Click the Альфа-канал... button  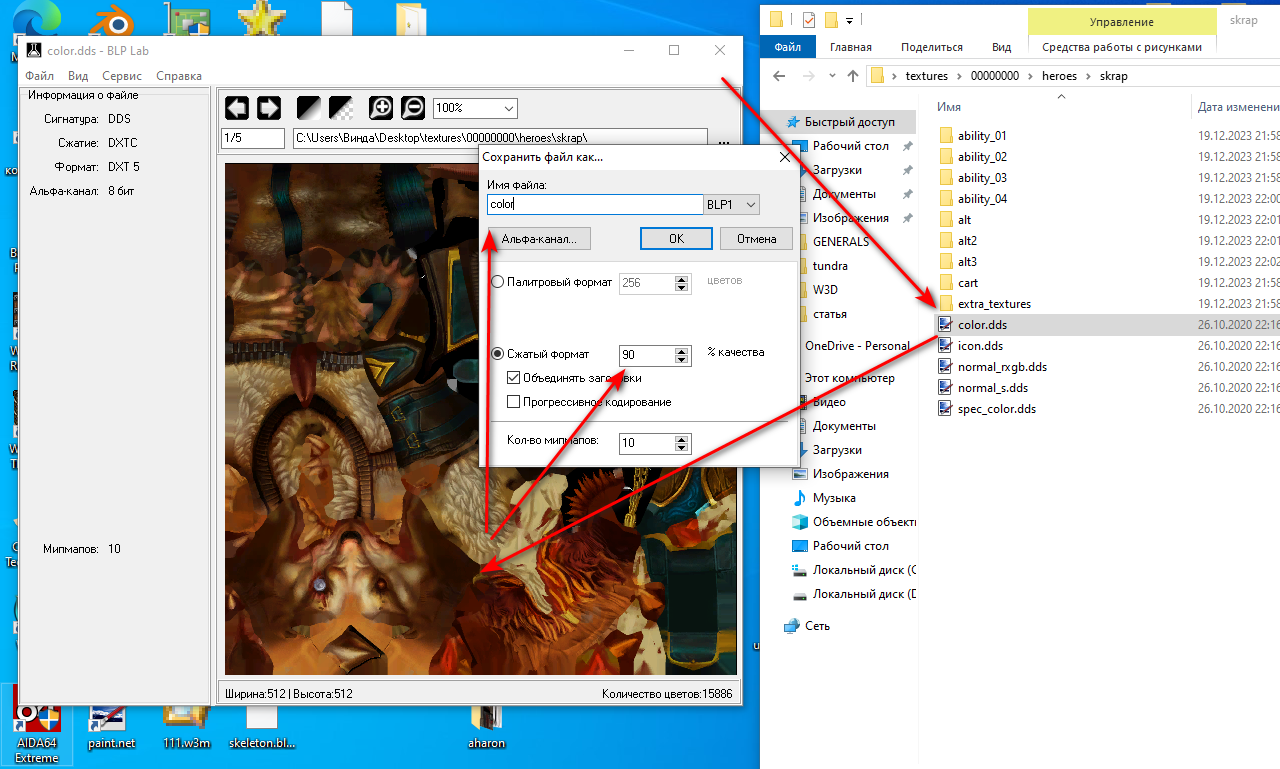[539, 239]
